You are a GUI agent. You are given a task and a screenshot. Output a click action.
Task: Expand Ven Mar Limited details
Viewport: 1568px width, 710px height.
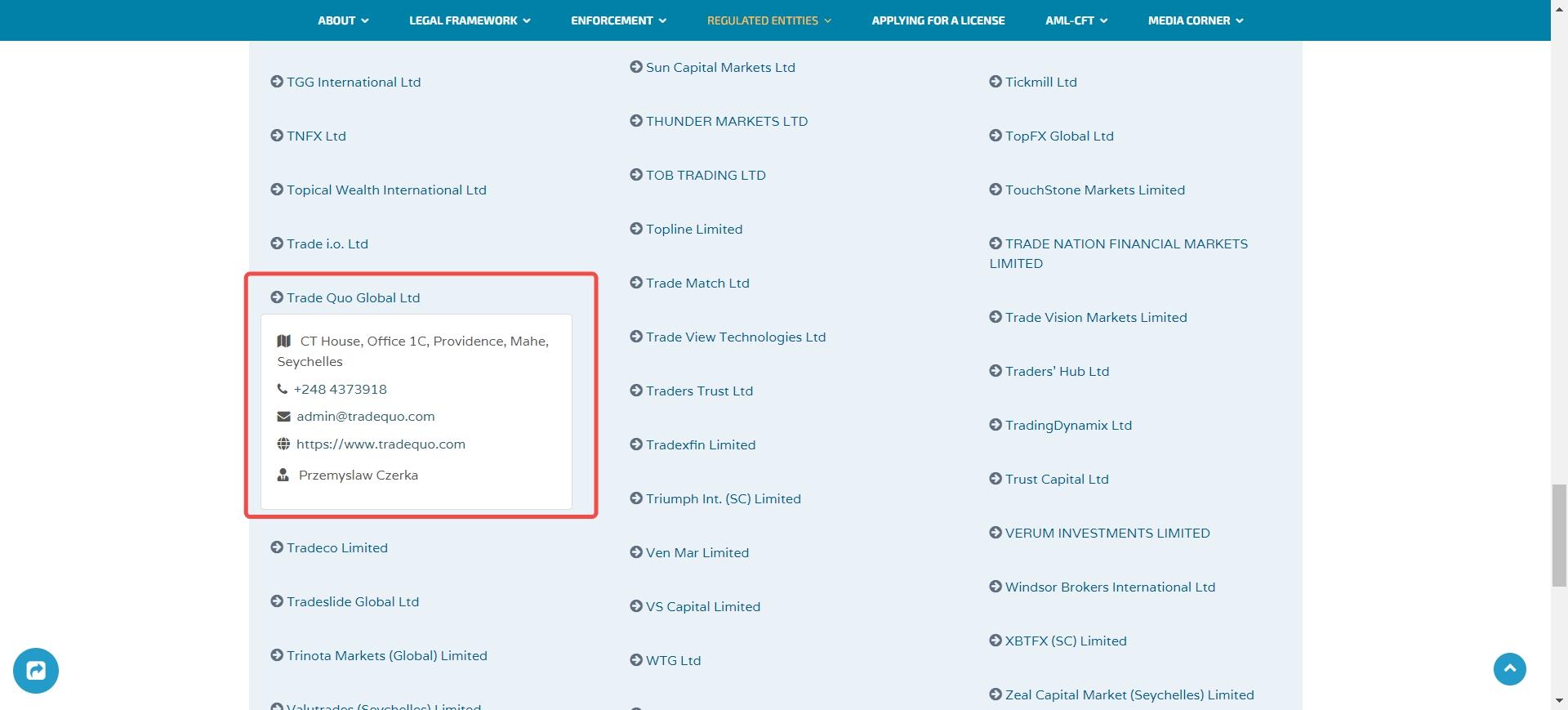tap(689, 552)
